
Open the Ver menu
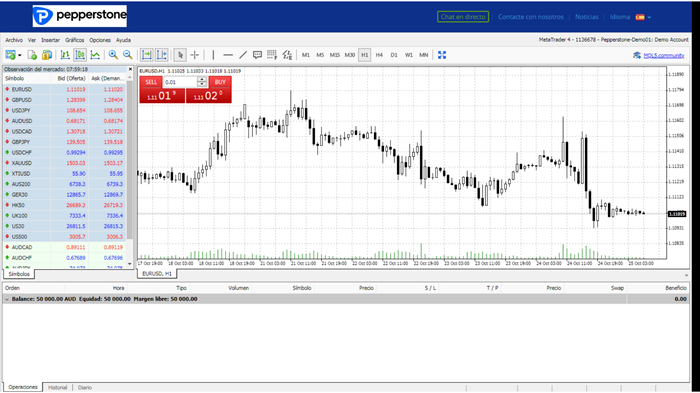[32, 40]
